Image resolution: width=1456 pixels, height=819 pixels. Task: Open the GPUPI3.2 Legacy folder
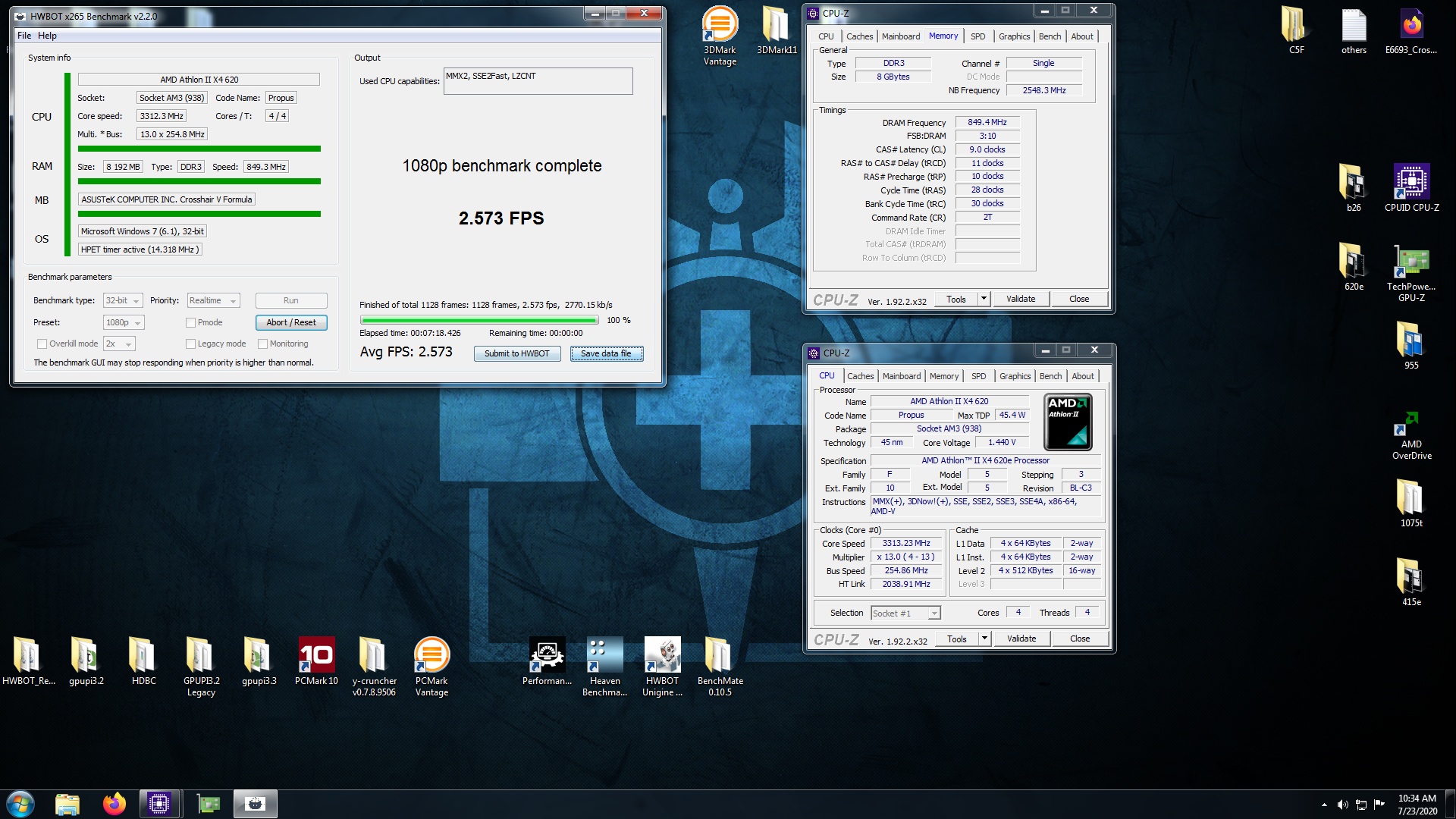point(201,666)
